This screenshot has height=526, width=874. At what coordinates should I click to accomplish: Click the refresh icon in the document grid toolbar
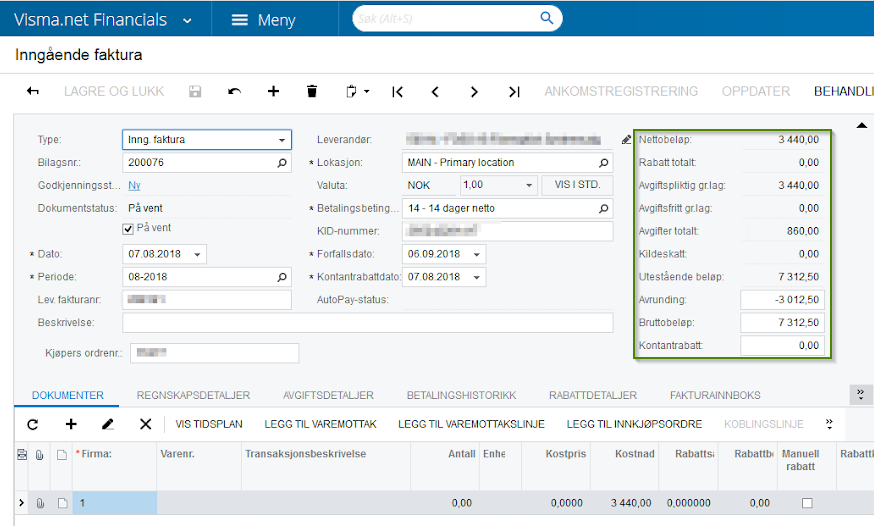(x=32, y=424)
